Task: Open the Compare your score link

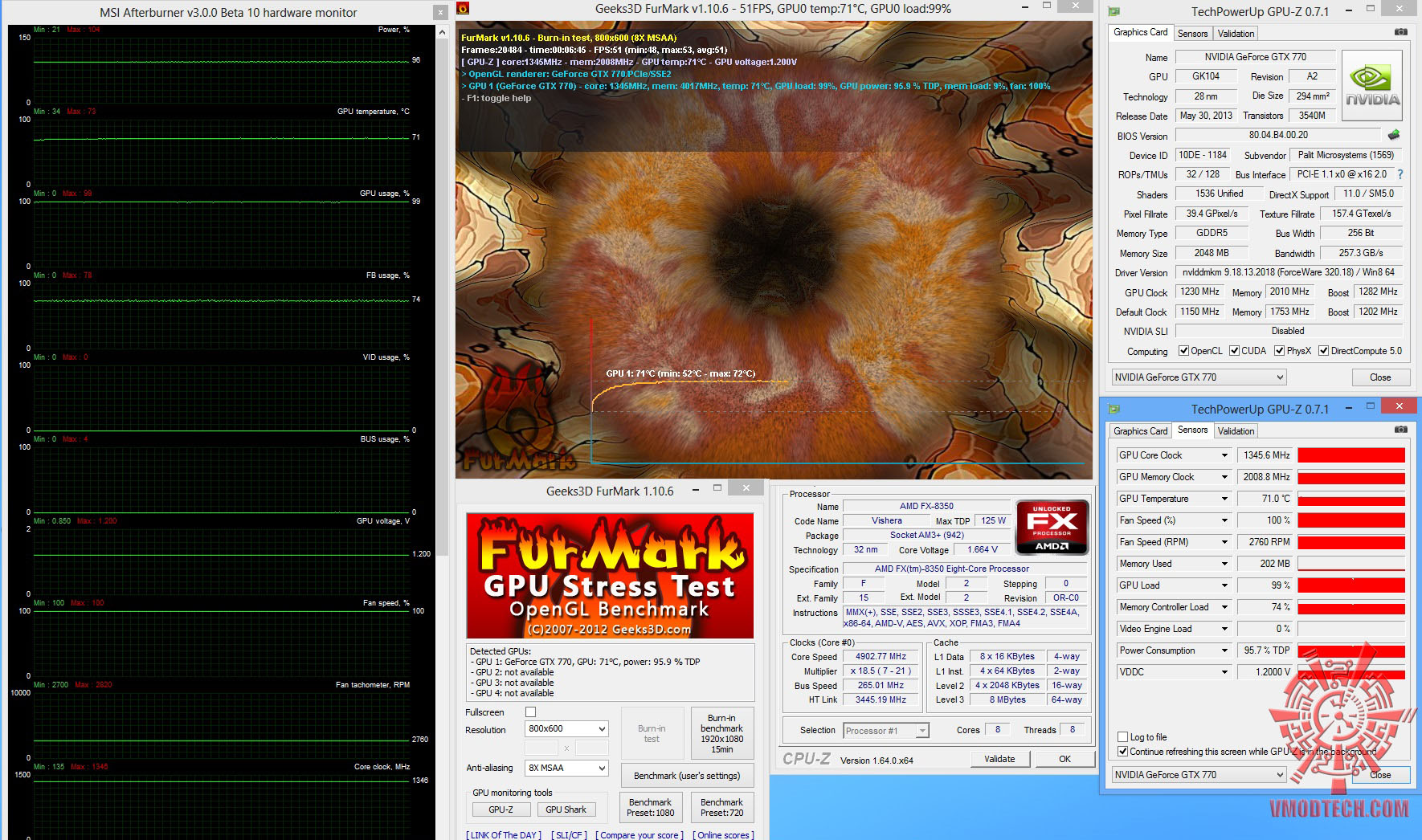Action: (x=639, y=835)
